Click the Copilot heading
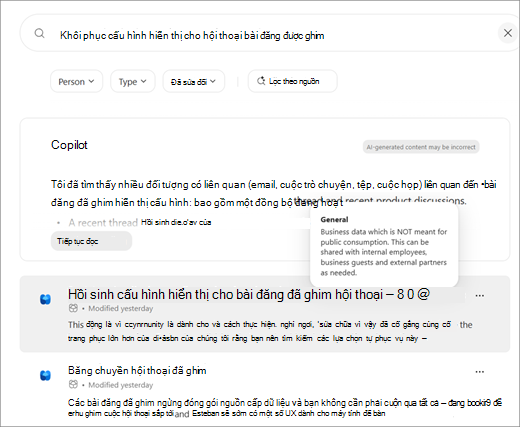The width and height of the screenshot is (520, 427). click(x=69, y=145)
